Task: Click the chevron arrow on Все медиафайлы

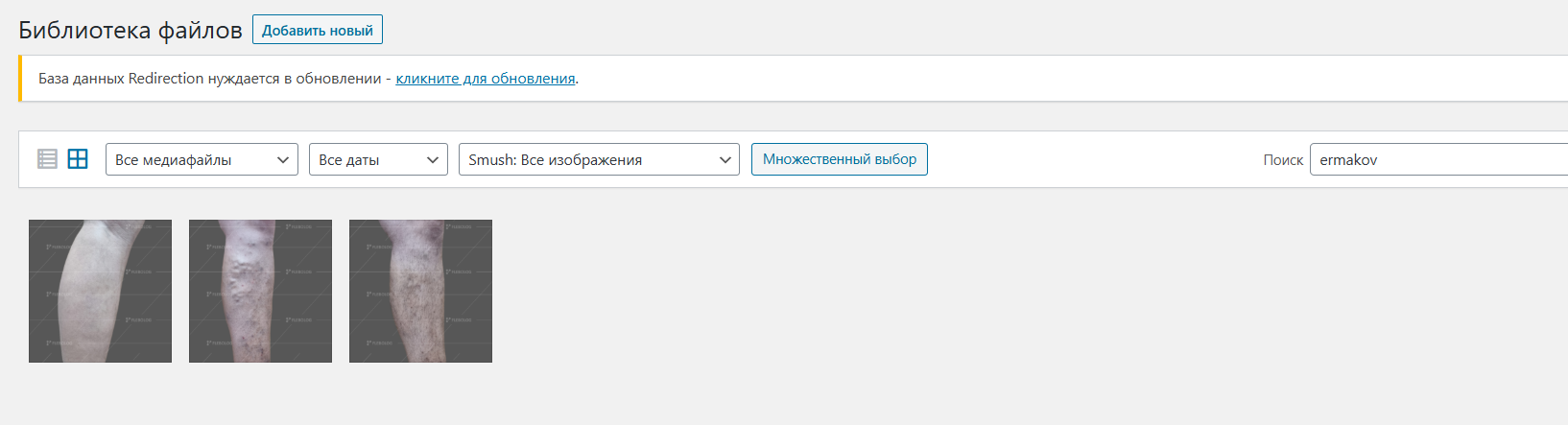Action: 283,160
